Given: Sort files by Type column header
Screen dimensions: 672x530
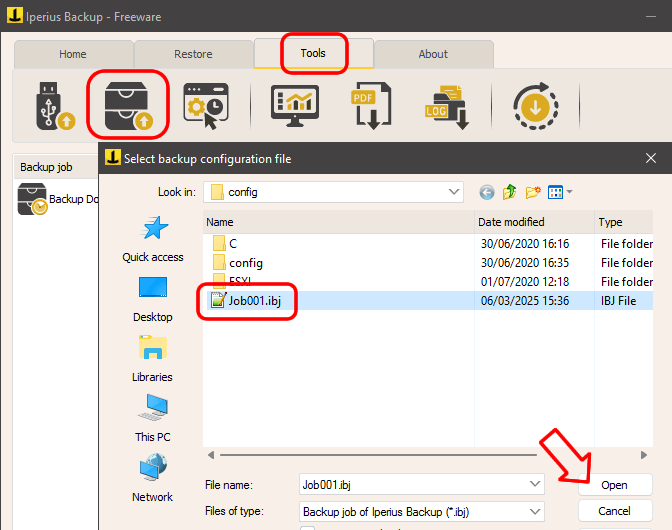Looking at the screenshot, I should click(x=624, y=222).
